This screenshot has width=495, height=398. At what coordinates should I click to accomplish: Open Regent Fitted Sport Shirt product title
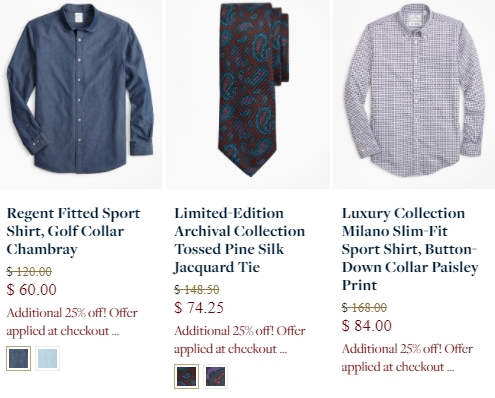73,231
